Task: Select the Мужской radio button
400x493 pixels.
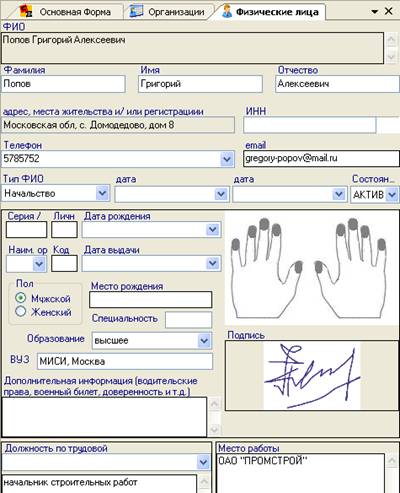Action: point(21,298)
